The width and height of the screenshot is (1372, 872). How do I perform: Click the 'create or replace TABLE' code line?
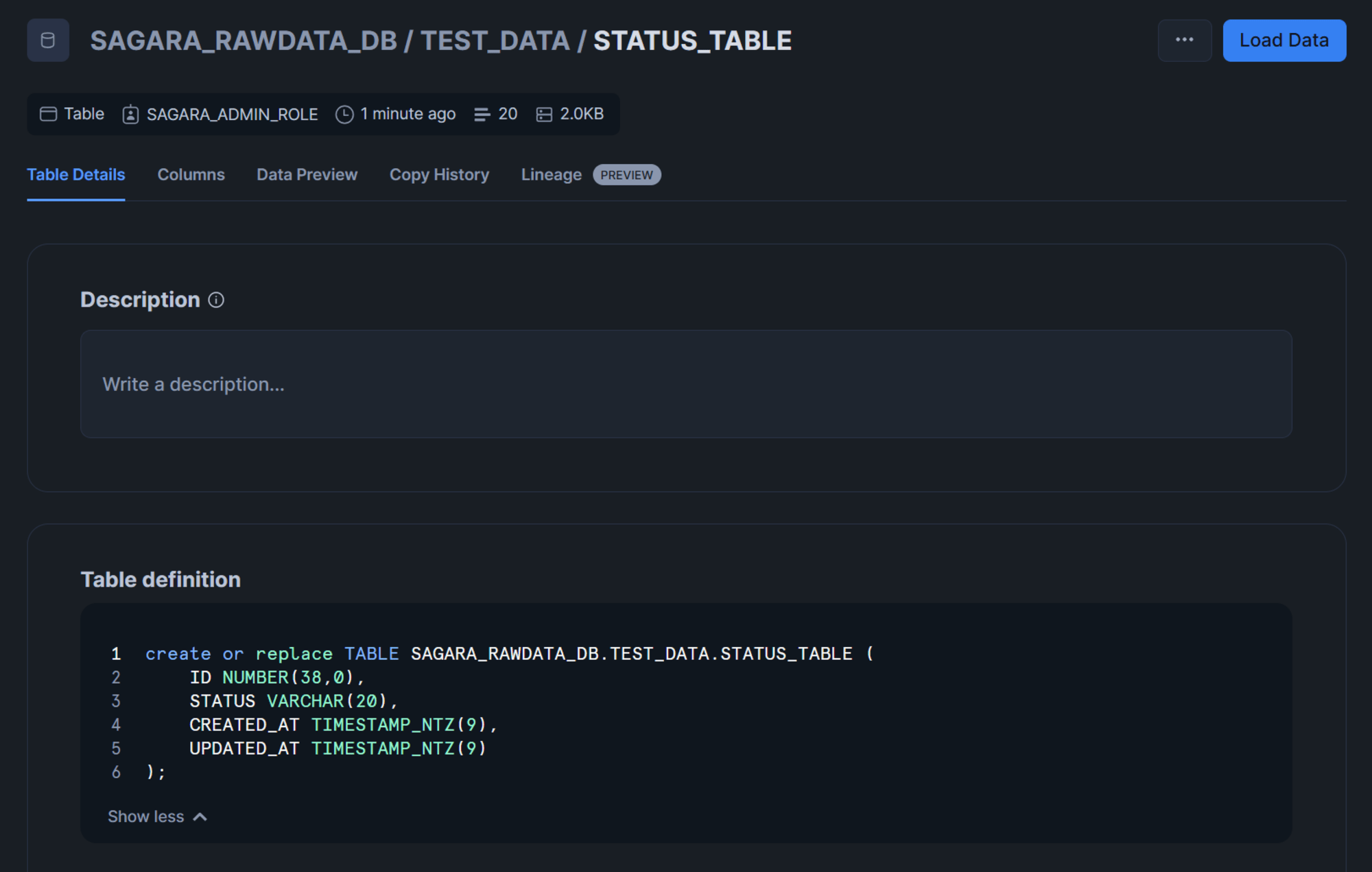click(x=510, y=654)
